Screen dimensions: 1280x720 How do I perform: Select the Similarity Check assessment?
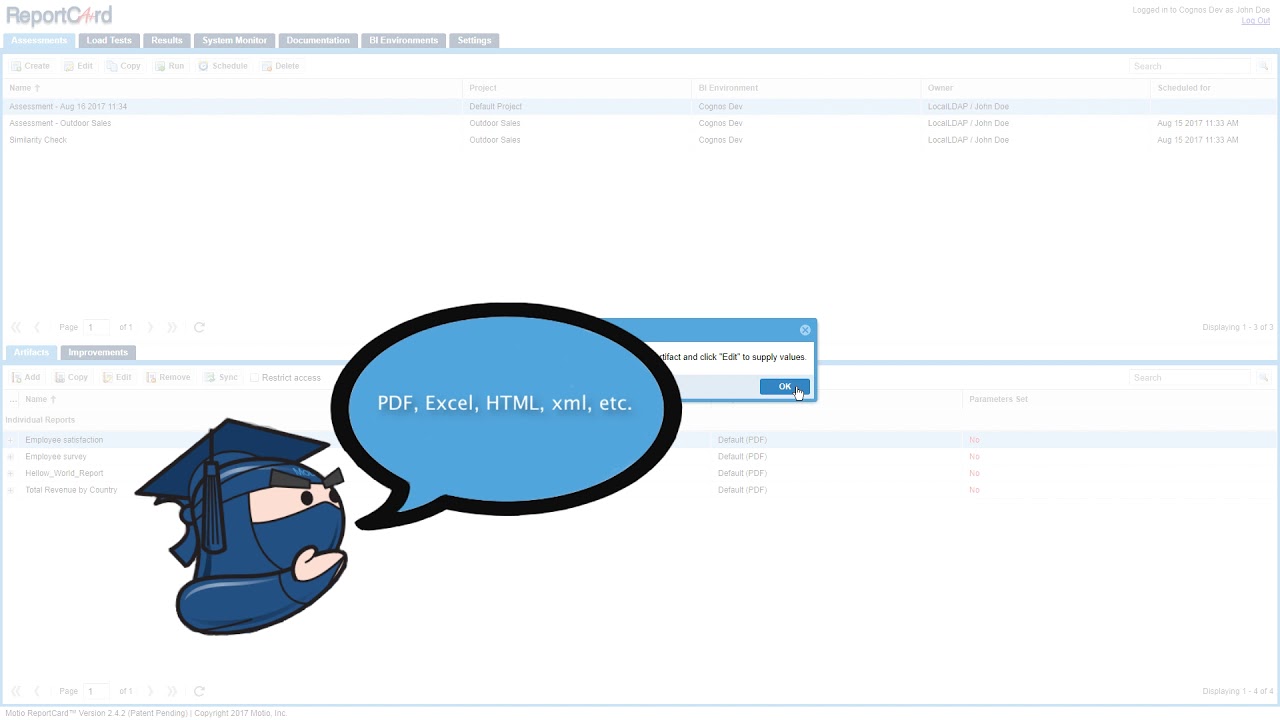[640, 140]
